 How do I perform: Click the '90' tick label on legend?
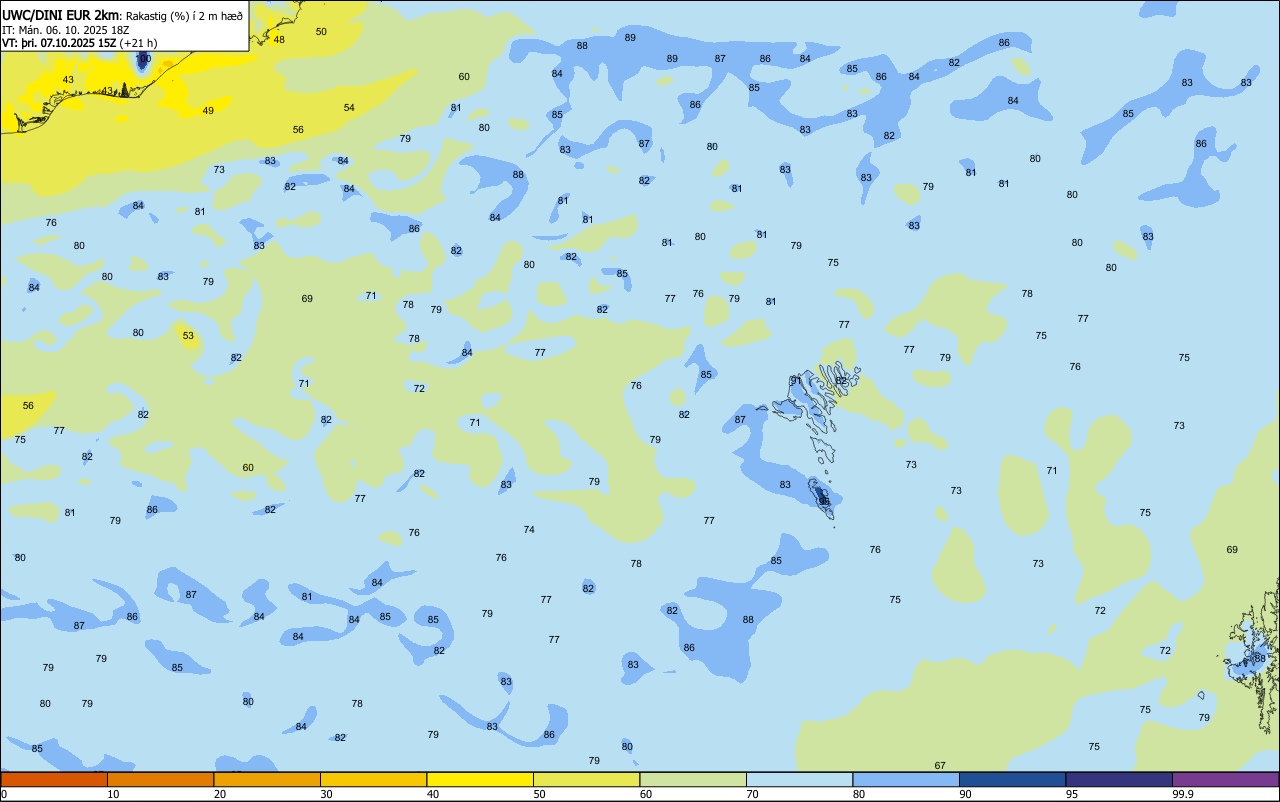point(965,794)
